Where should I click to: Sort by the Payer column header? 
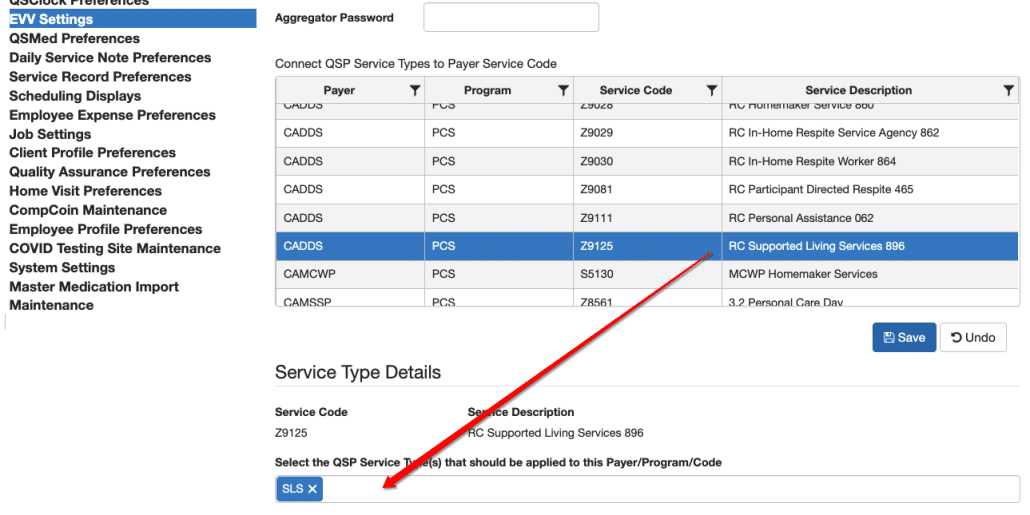(x=339, y=91)
